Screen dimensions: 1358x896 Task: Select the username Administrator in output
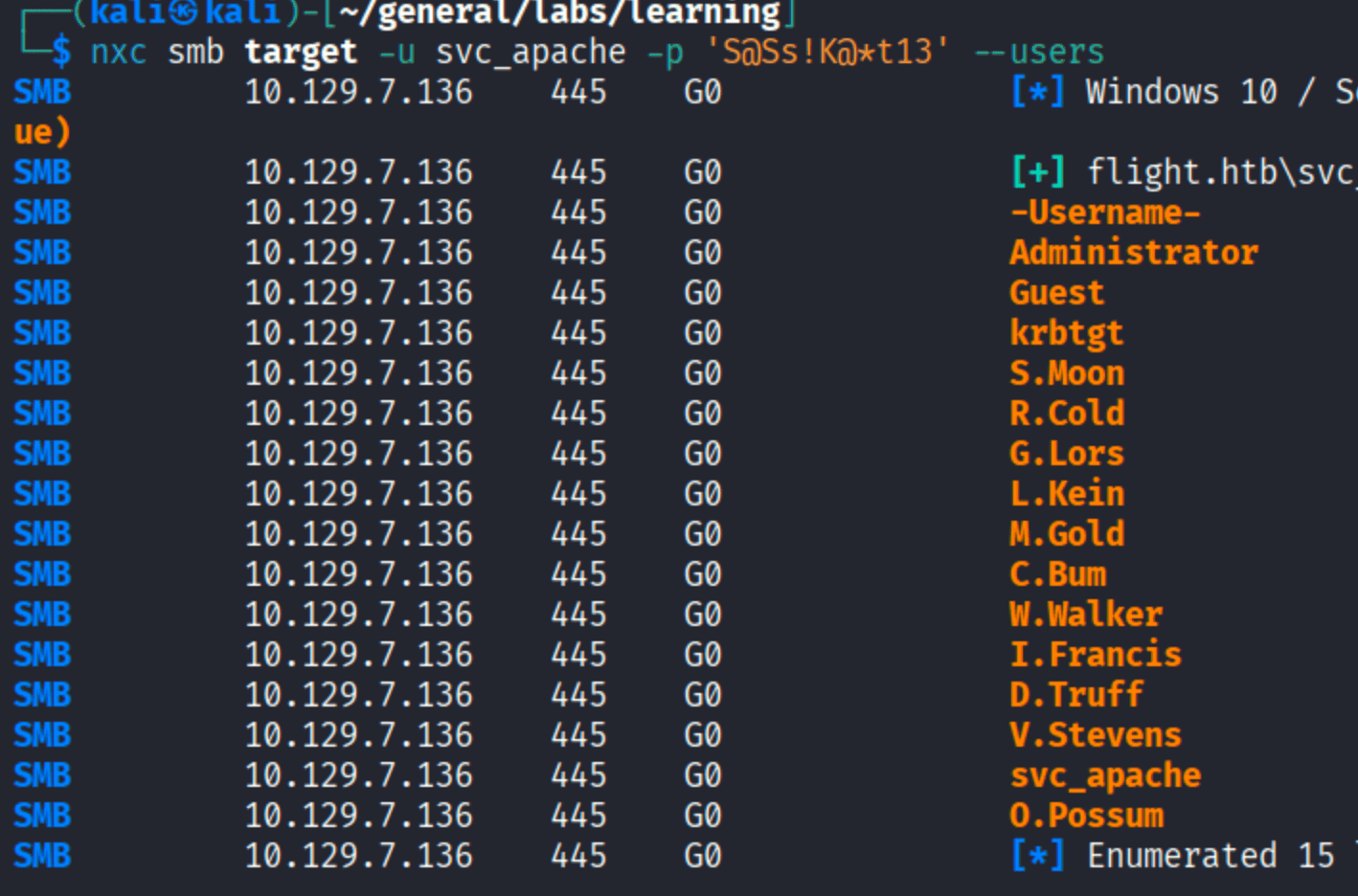[x=1134, y=253]
